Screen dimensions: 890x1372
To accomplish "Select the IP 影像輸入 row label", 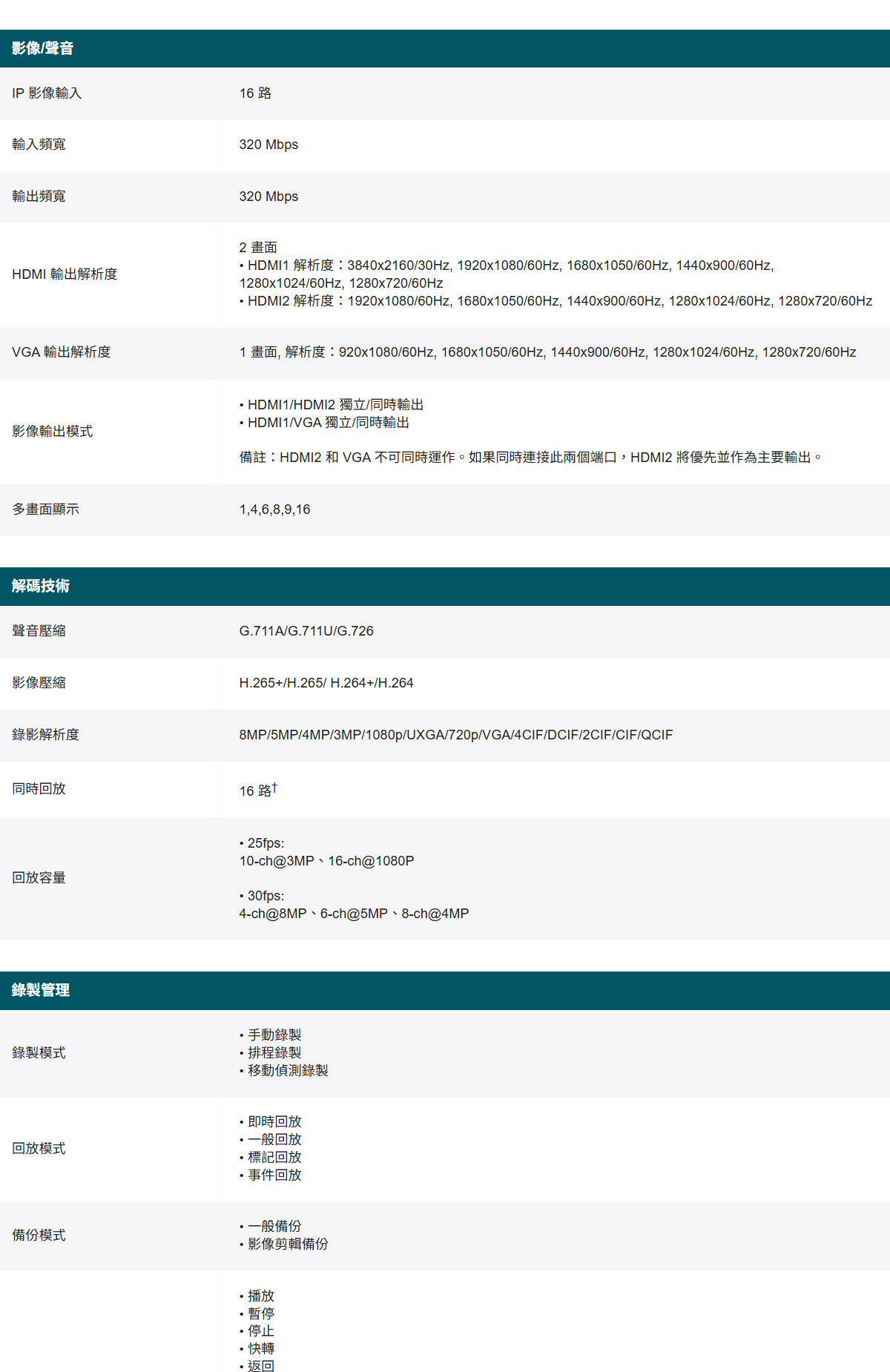I will coord(47,93).
